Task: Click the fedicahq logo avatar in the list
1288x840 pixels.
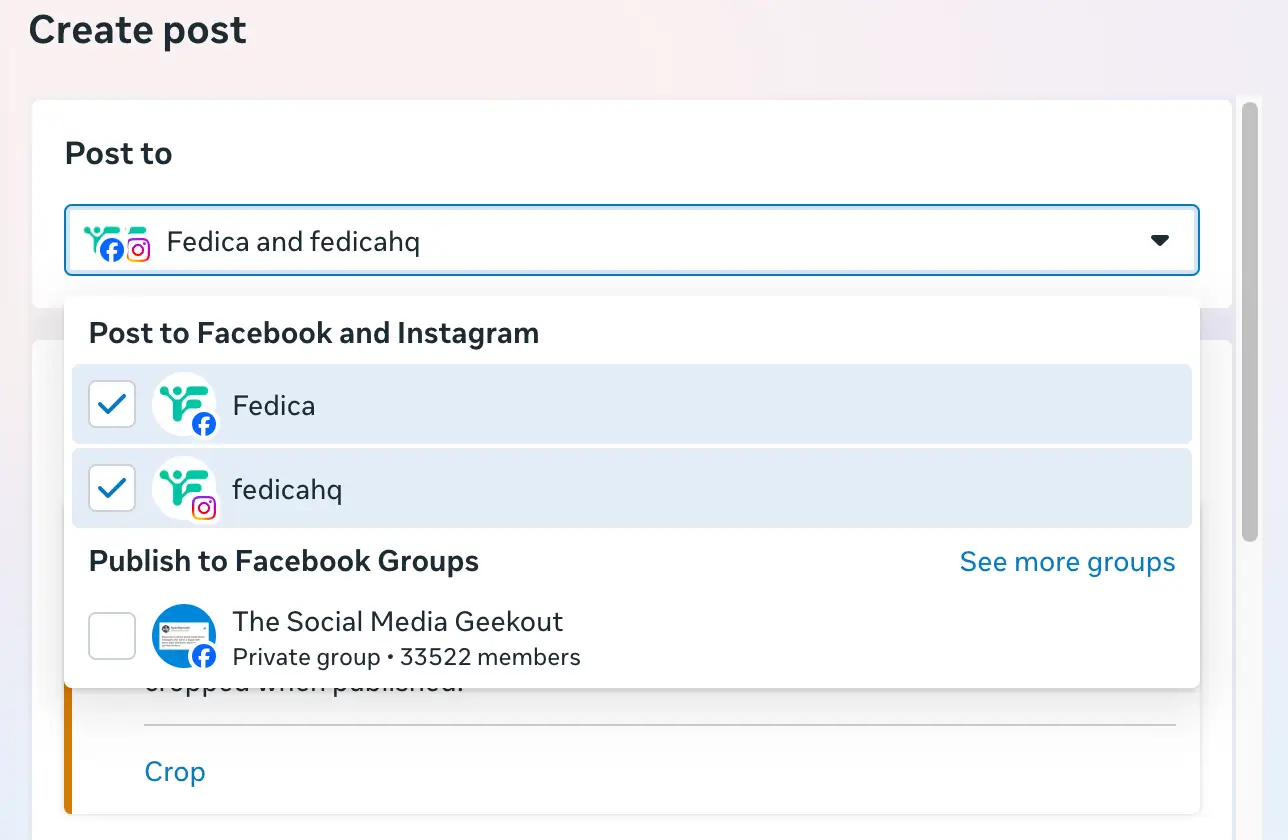Action: point(181,485)
